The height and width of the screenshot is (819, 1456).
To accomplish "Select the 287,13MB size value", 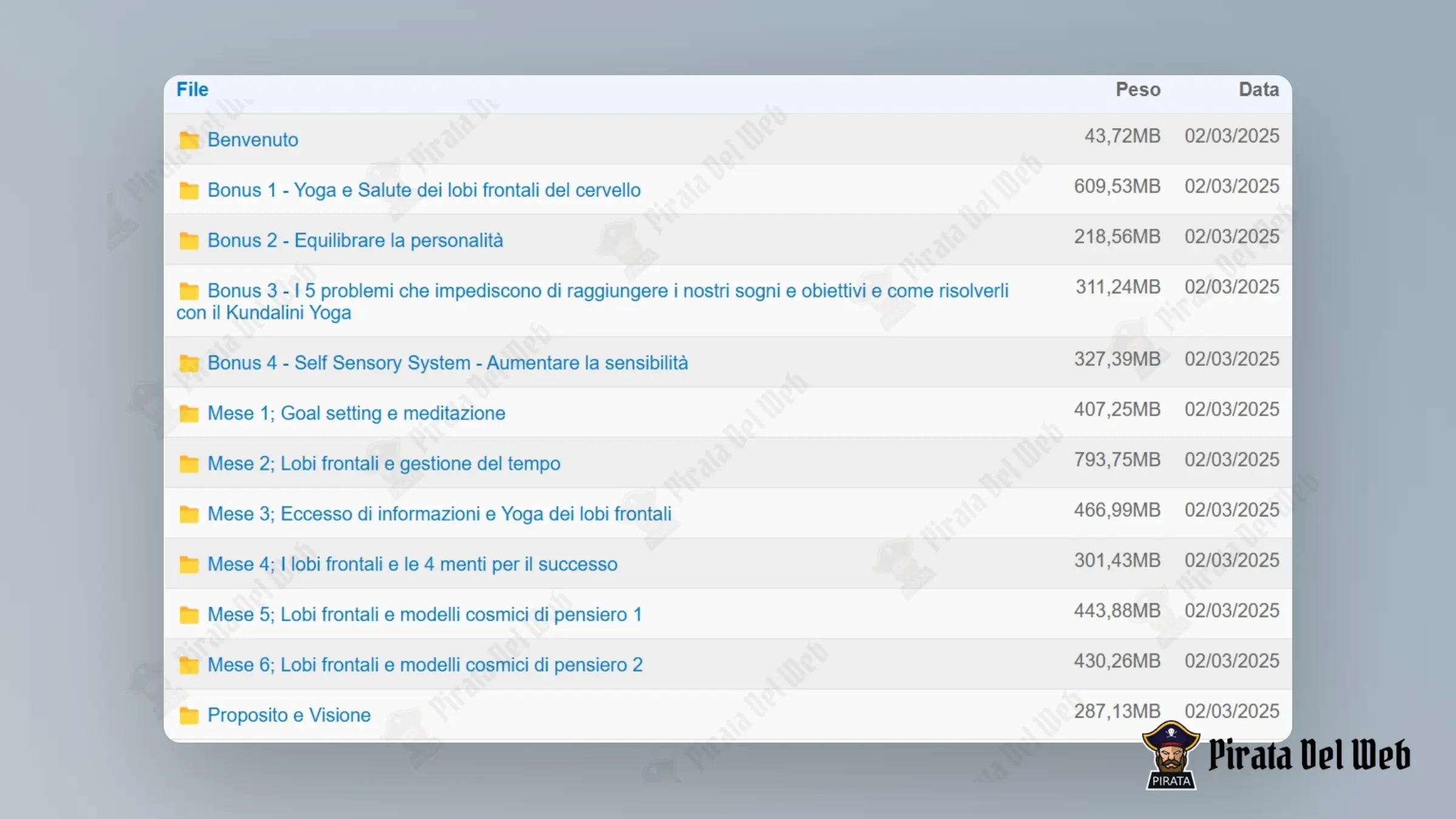I will (1117, 712).
